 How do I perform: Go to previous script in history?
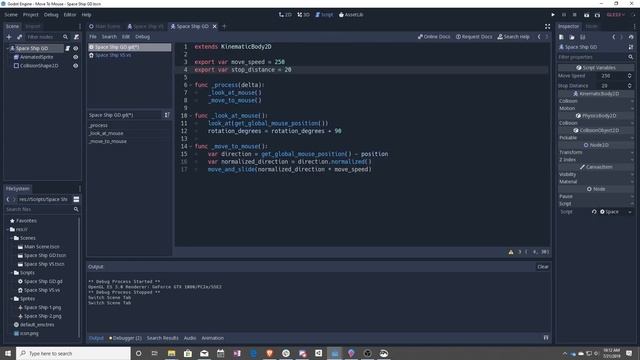point(539,37)
